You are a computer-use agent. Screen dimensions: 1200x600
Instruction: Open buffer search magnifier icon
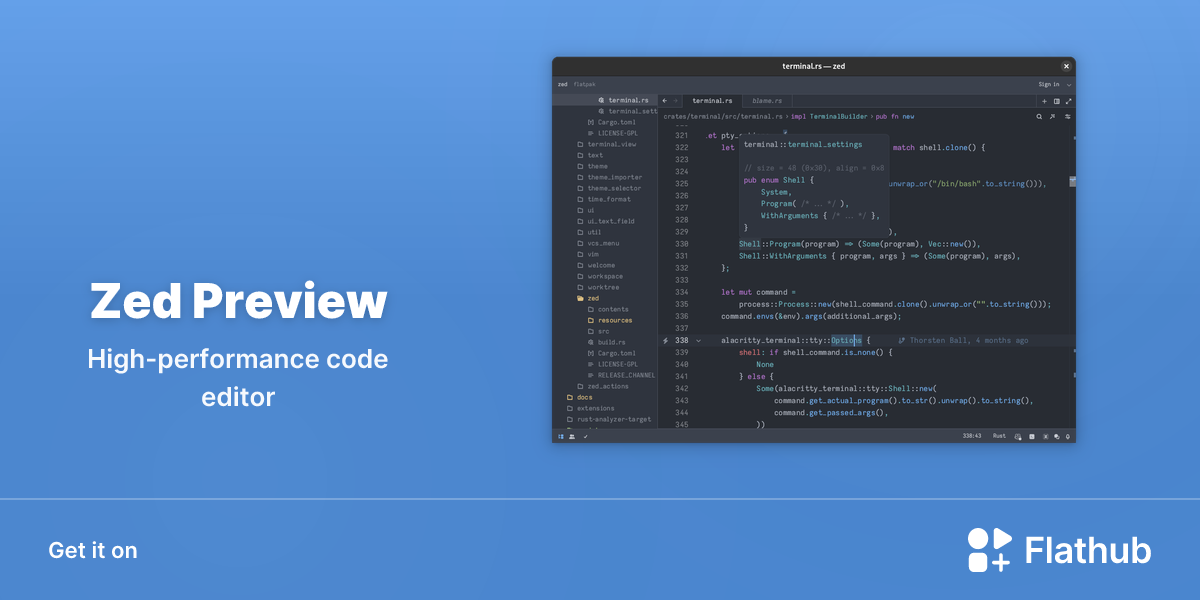1039,116
